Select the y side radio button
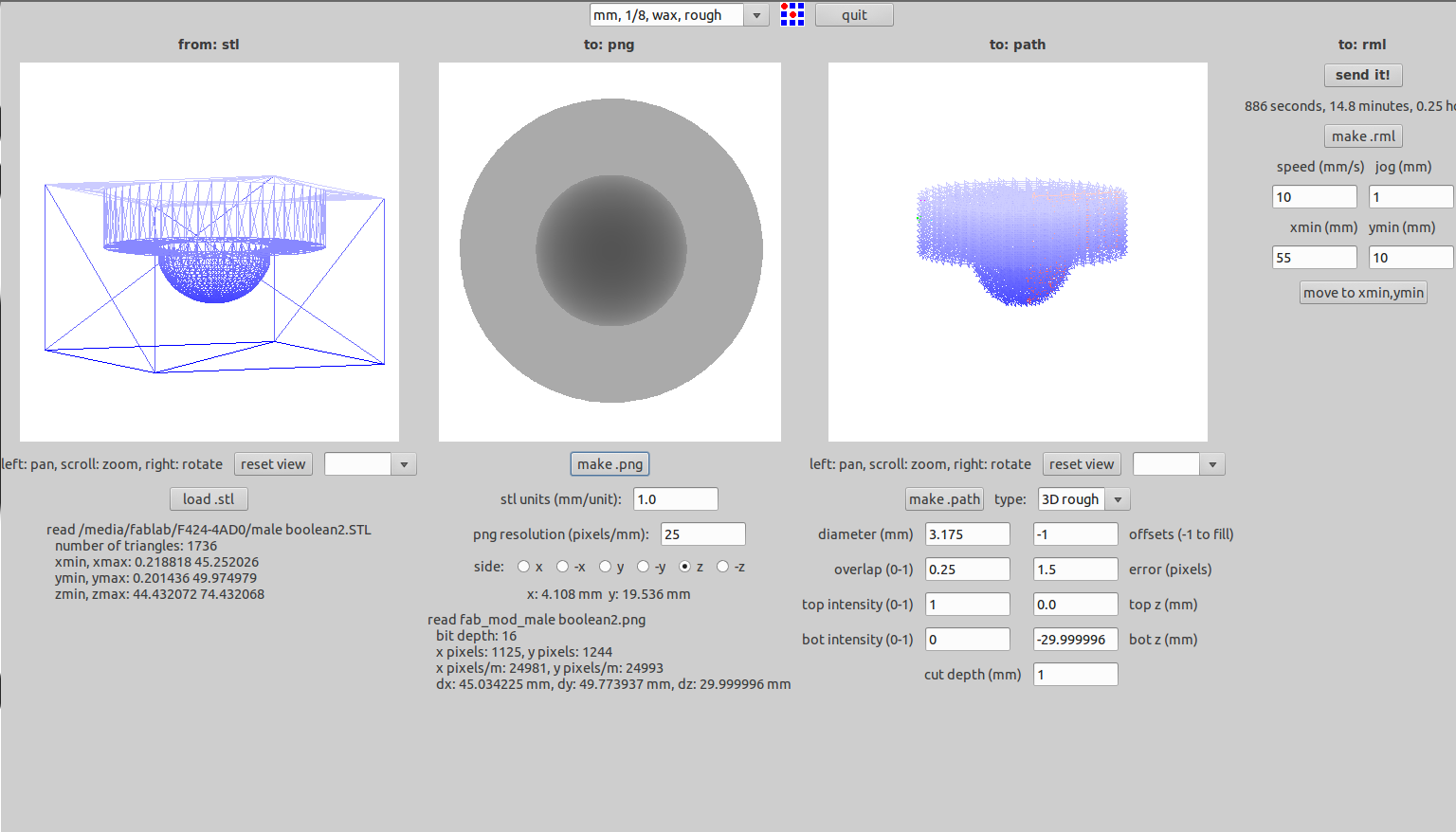1456x832 pixels. click(605, 567)
